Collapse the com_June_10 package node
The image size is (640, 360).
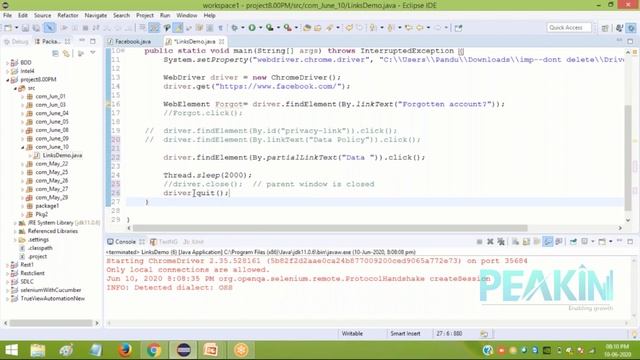tap(22, 147)
